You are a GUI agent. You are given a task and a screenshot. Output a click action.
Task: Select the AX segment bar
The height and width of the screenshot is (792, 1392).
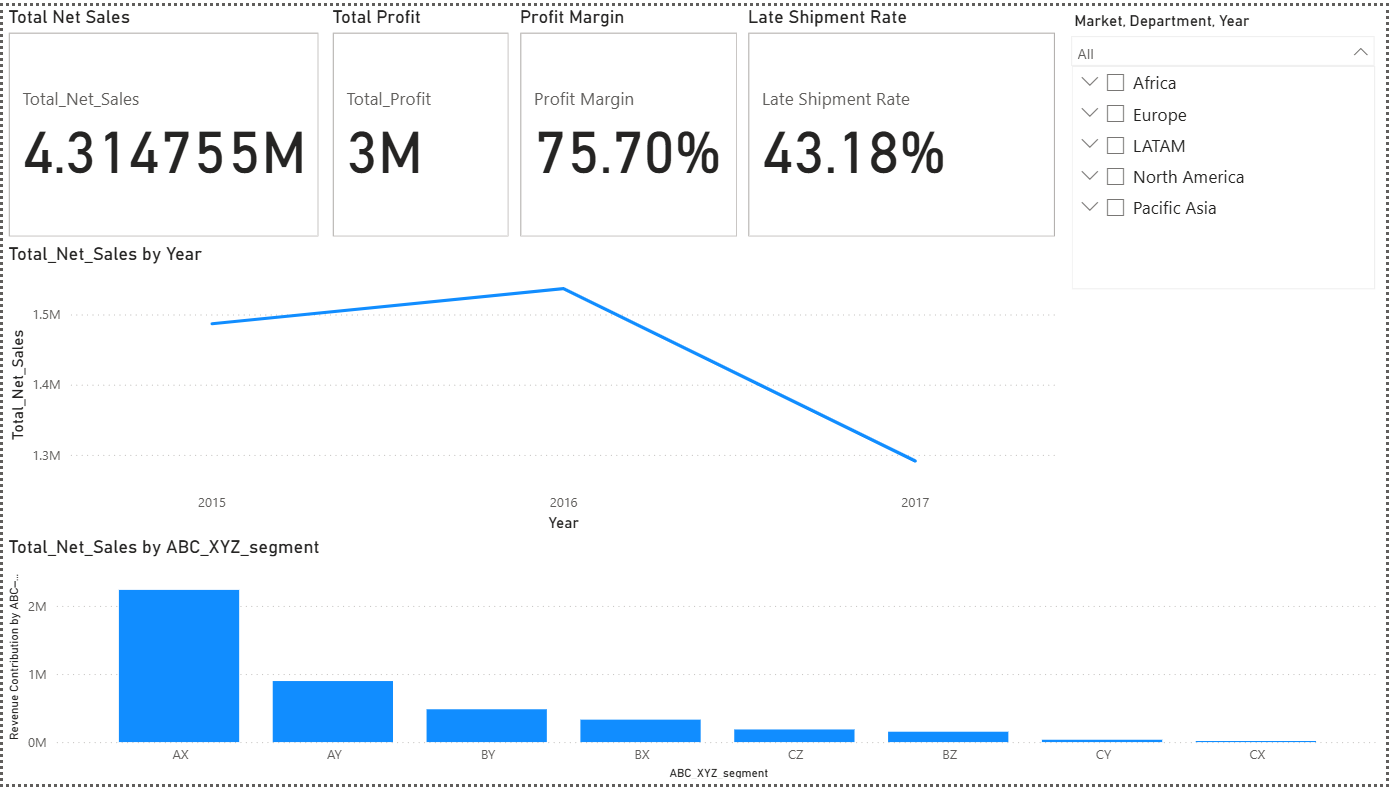179,666
